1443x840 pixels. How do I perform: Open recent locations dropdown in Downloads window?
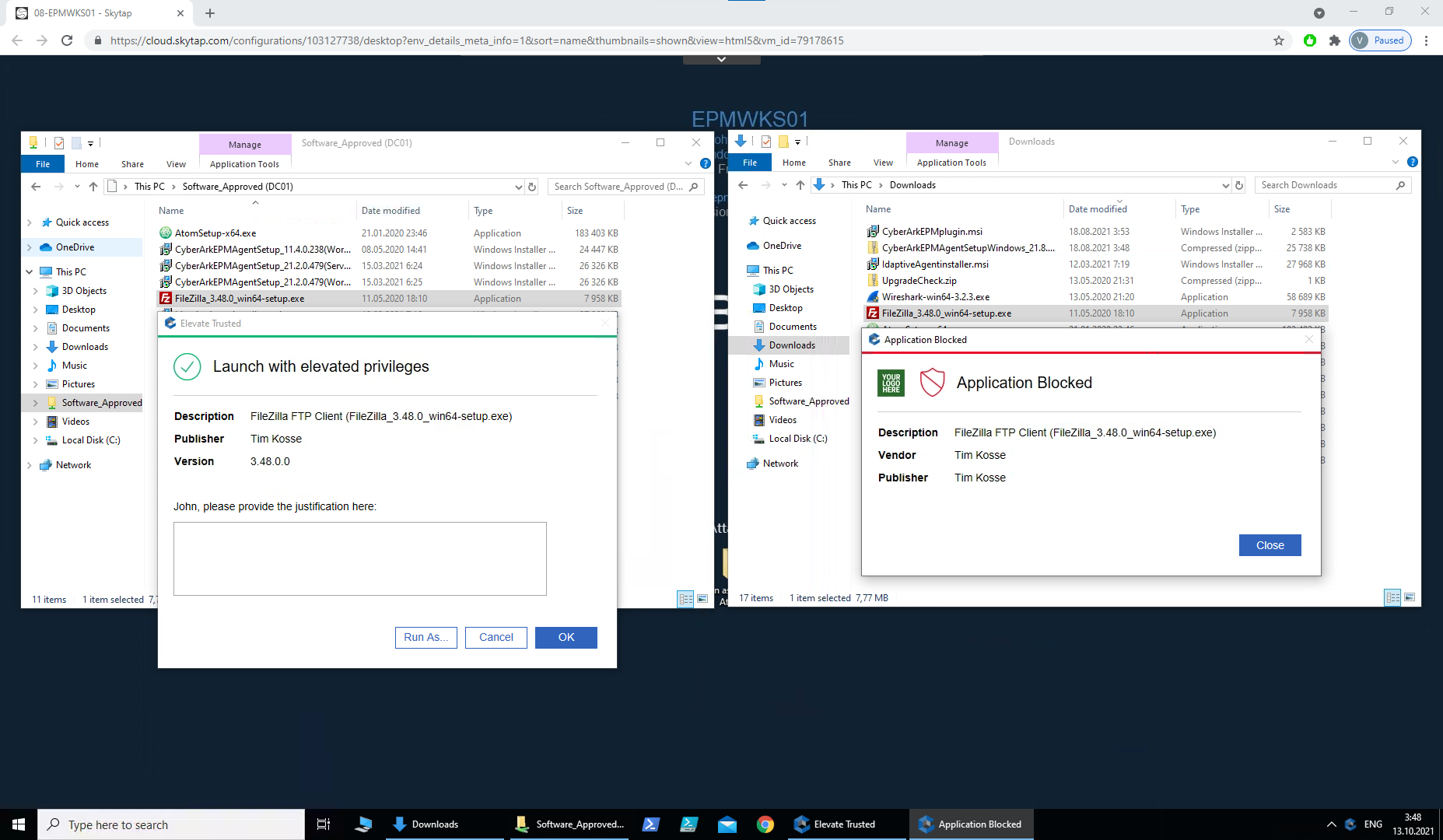784,185
